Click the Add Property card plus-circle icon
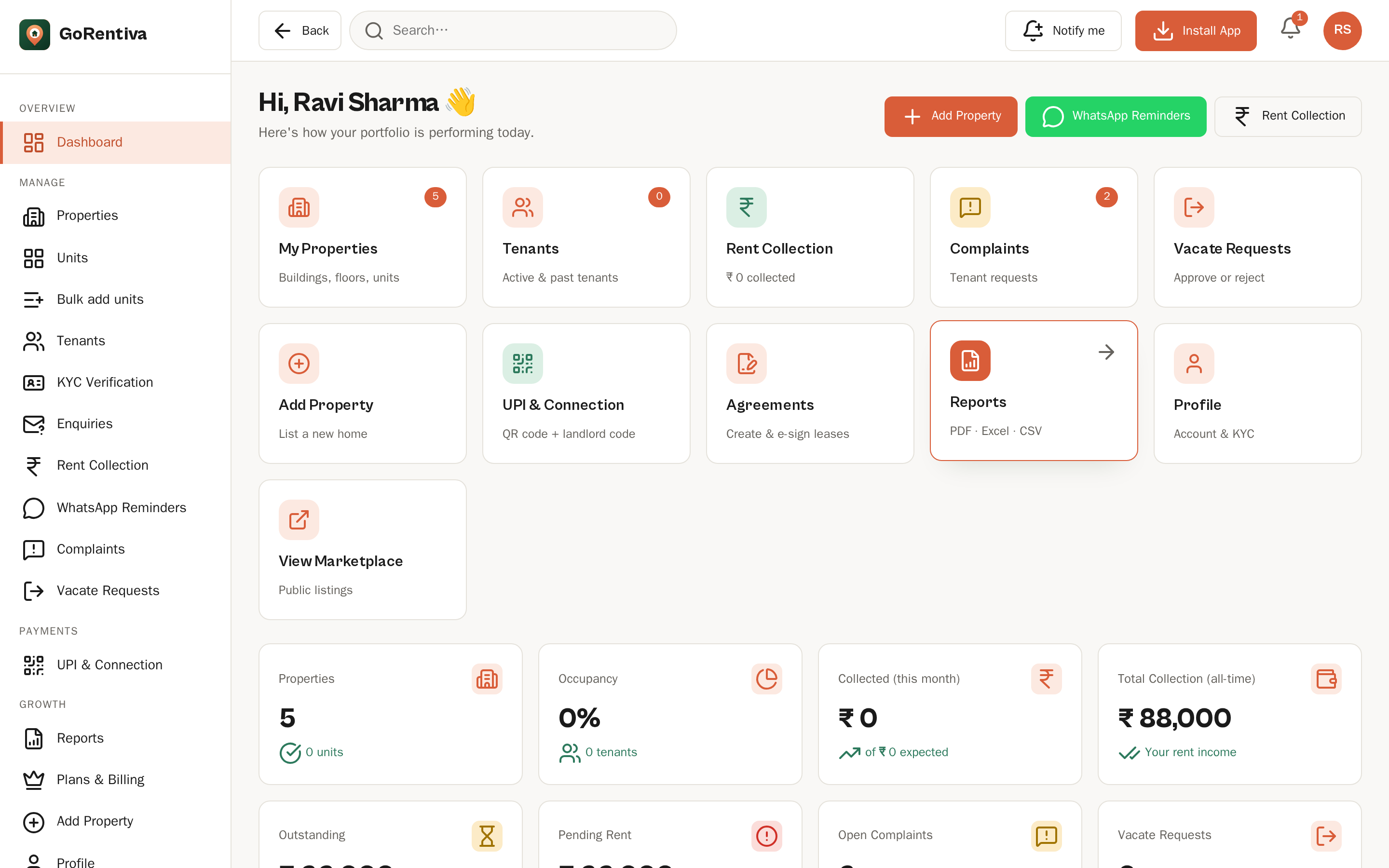 pyautogui.click(x=299, y=363)
